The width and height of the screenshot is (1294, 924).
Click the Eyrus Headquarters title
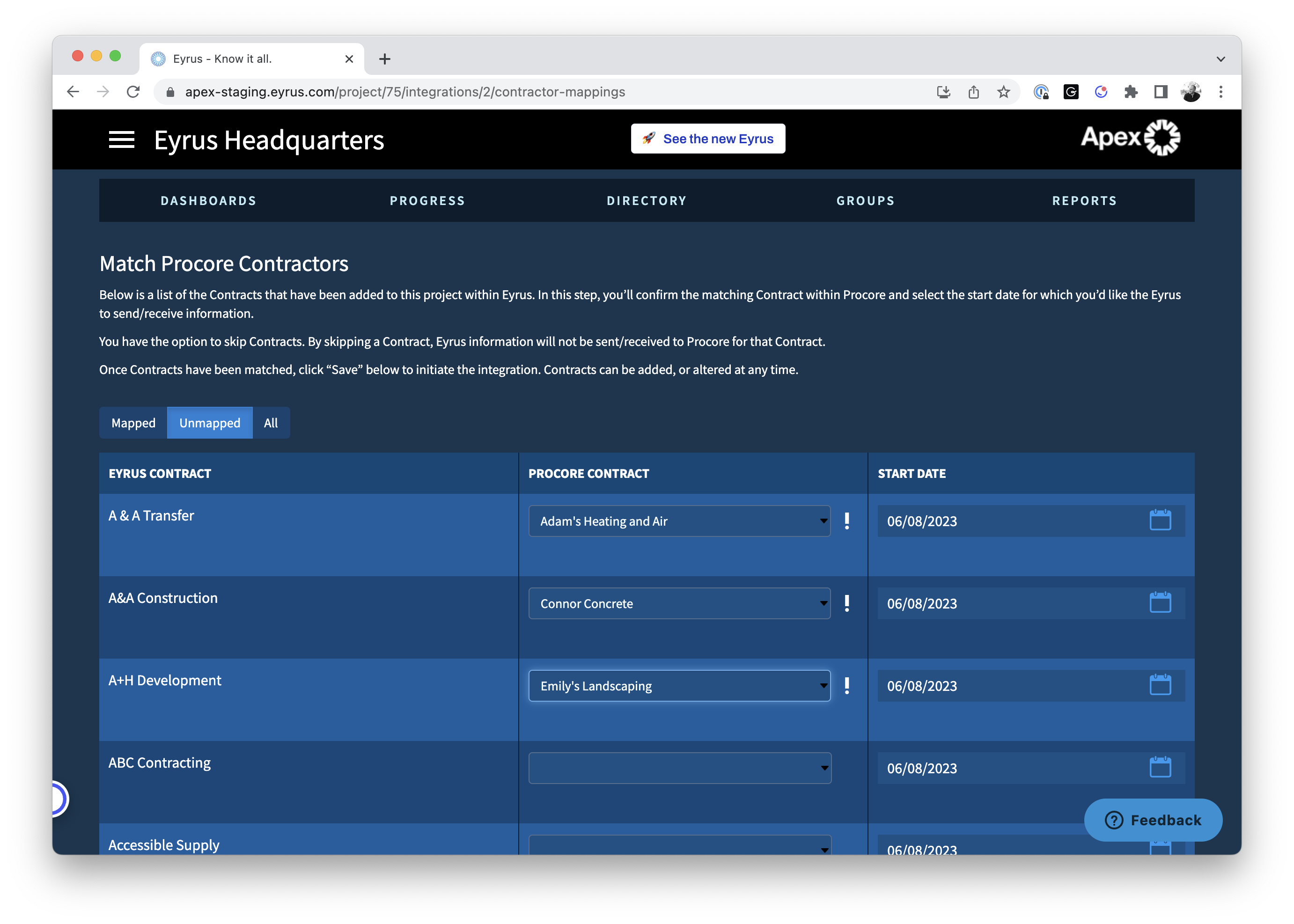(269, 140)
